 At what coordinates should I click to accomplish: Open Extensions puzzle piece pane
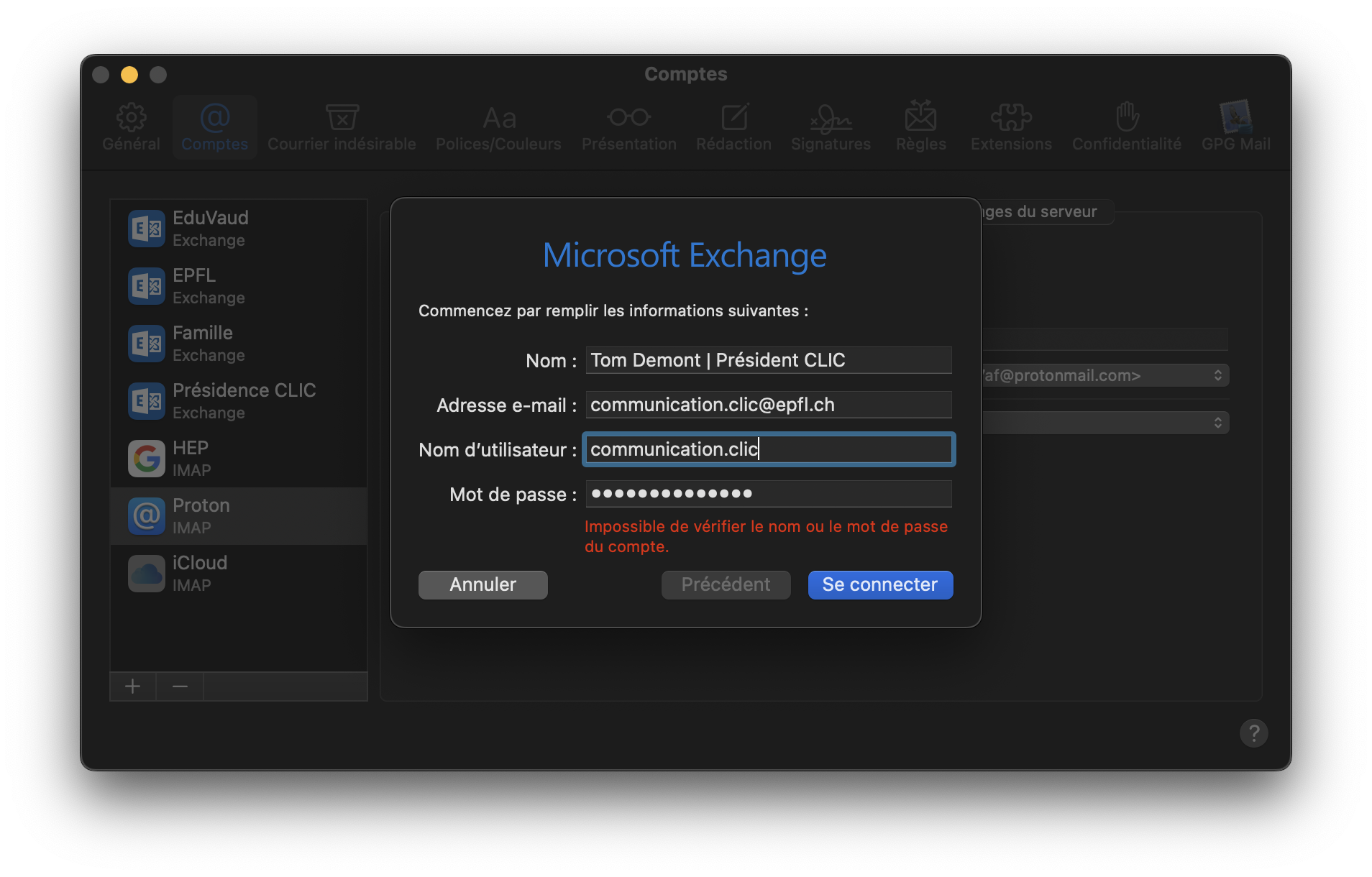tap(1011, 127)
